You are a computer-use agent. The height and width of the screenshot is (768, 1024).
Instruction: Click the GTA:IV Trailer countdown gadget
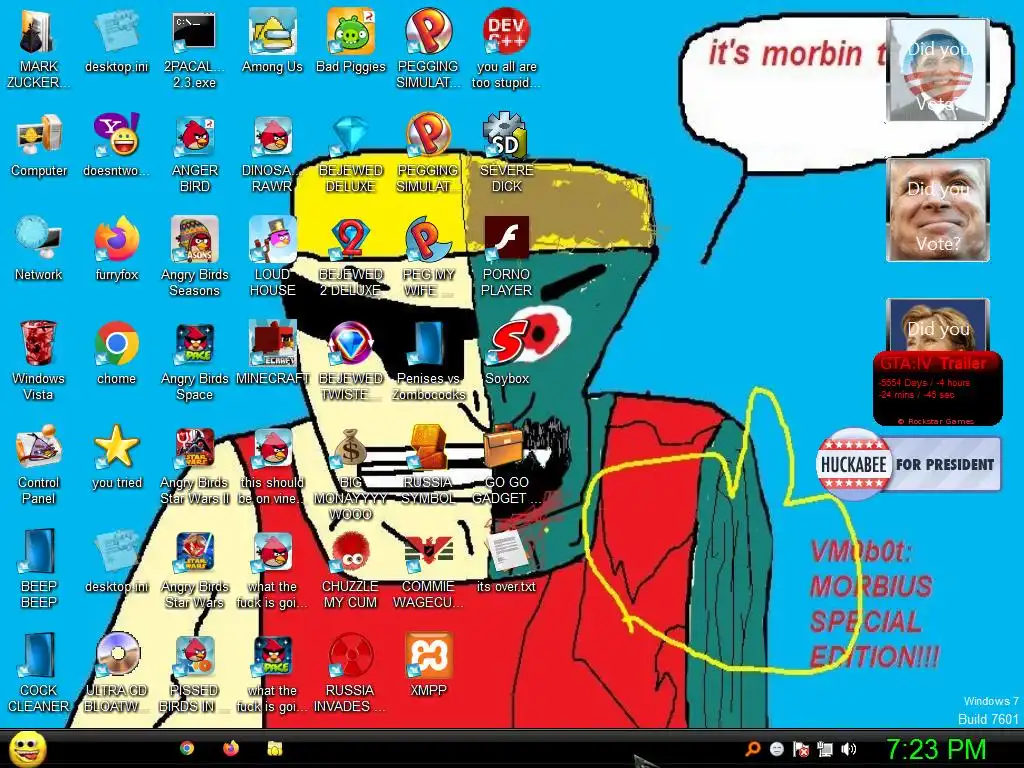(937, 388)
